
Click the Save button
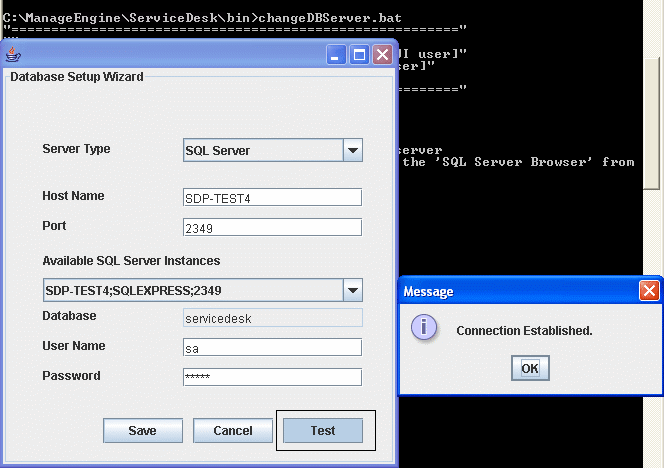(x=143, y=430)
